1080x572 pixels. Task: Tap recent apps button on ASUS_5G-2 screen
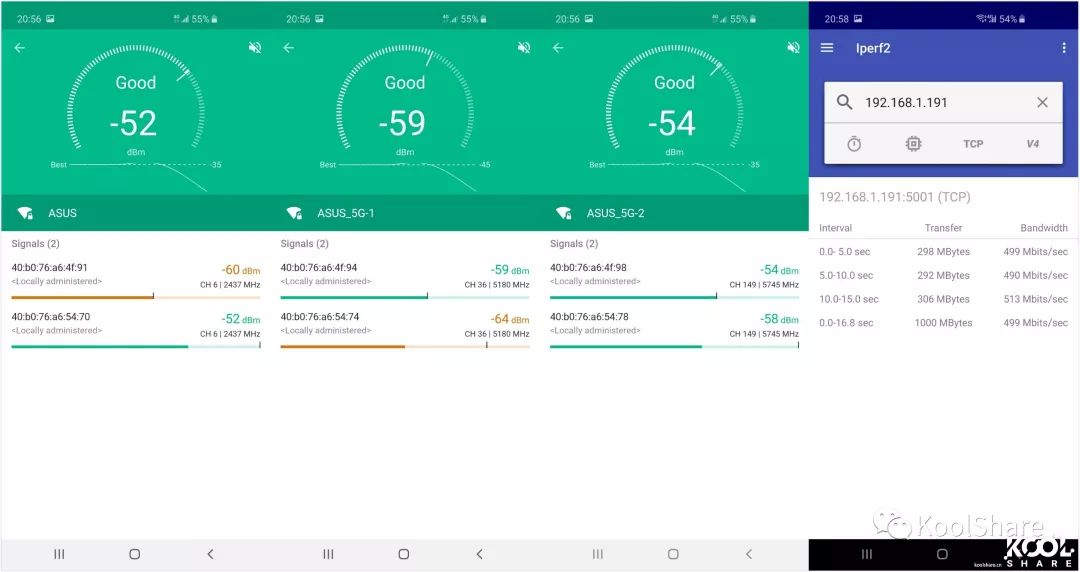(598, 554)
